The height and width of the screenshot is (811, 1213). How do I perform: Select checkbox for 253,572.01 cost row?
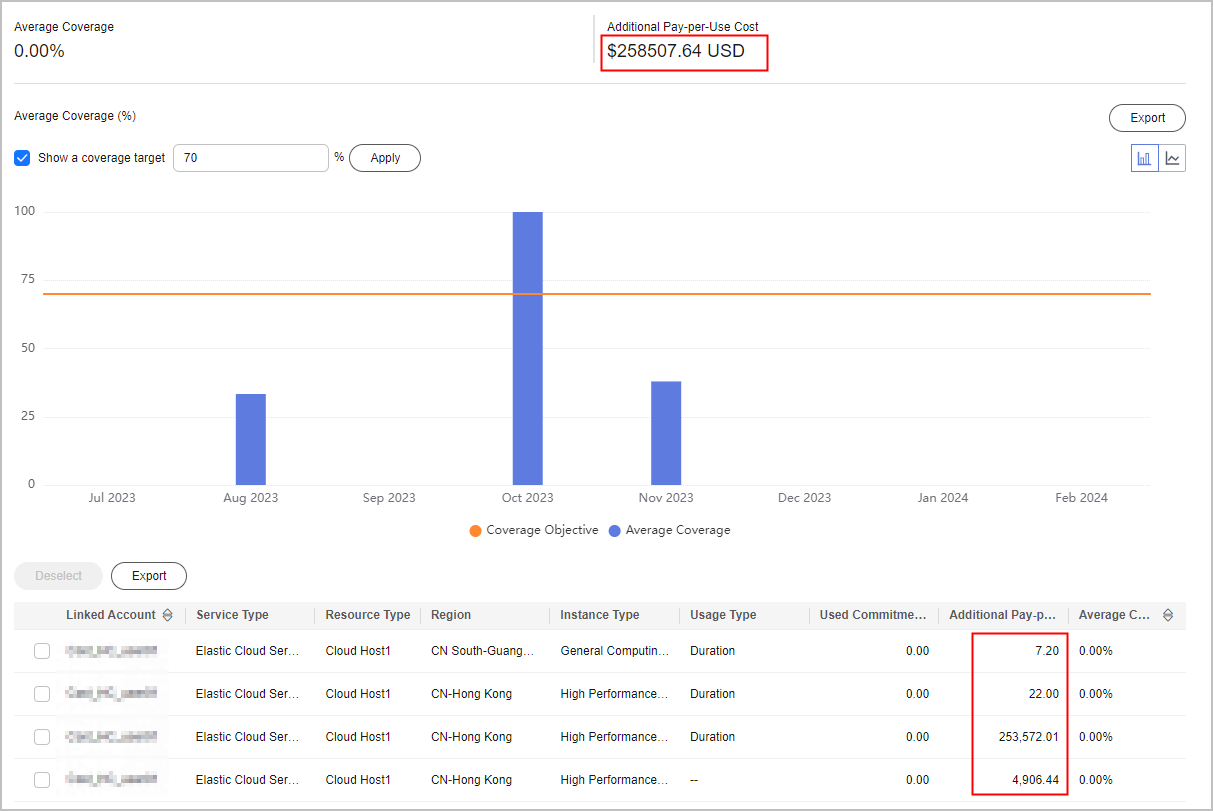click(42, 737)
